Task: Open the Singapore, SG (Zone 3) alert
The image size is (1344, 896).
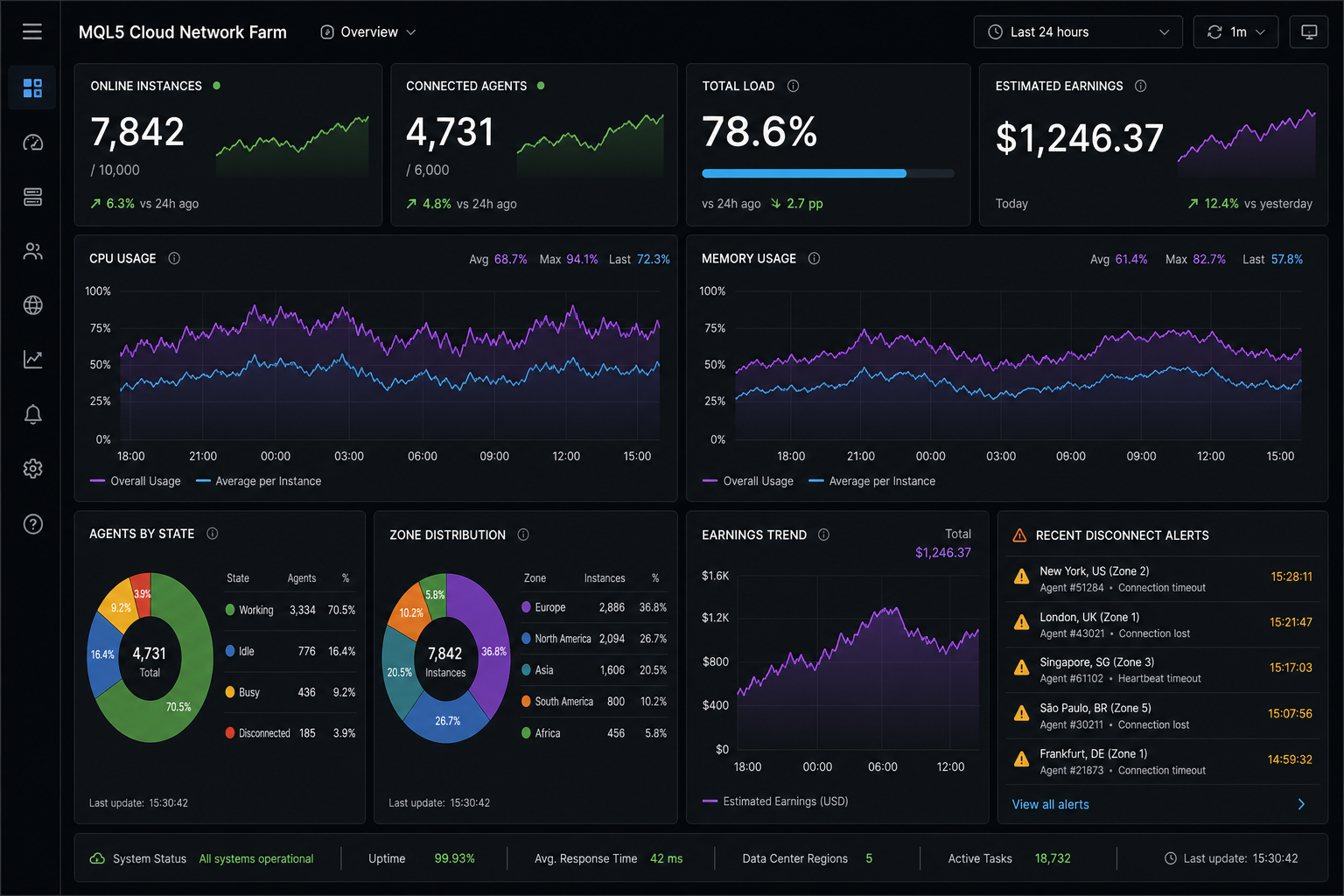Action: (1162, 670)
